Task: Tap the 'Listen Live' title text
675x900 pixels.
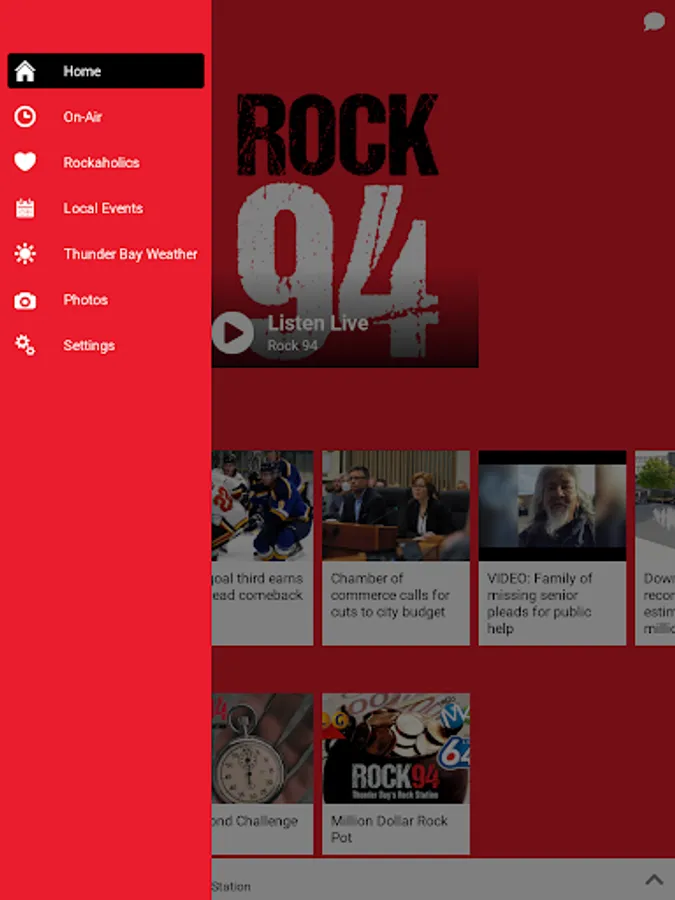Action: [x=318, y=323]
